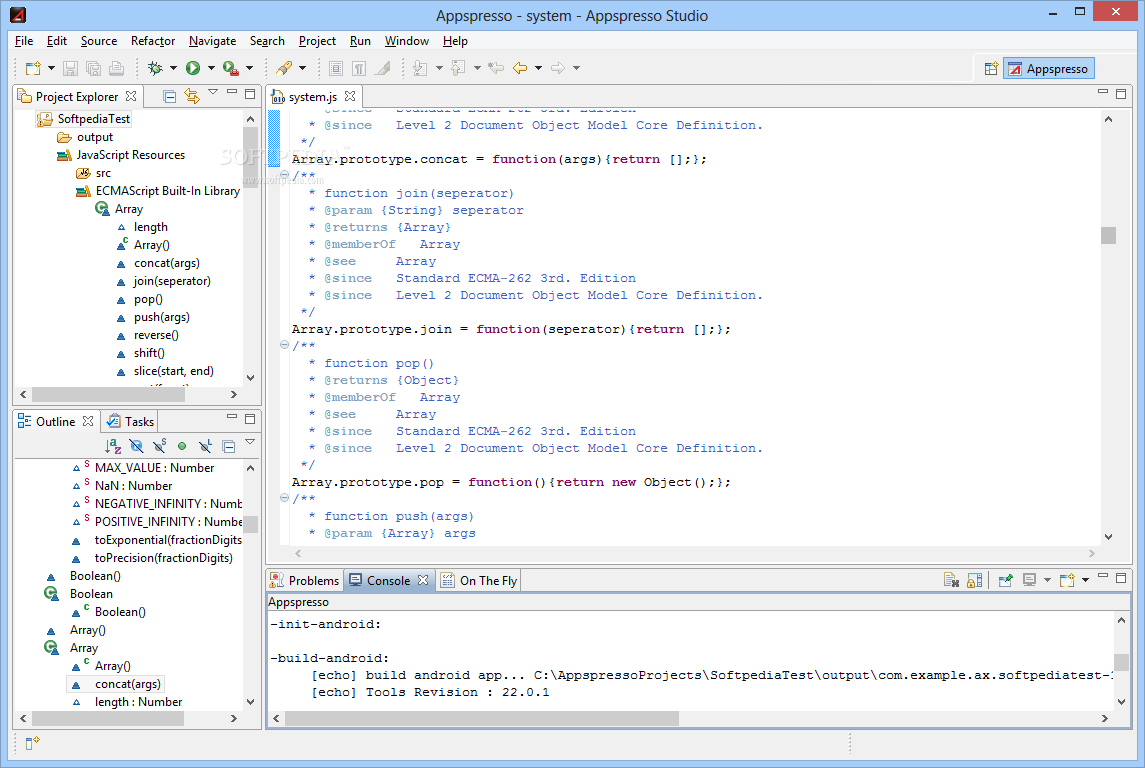
Task: Open Back history dropdown arrow
Action: [538, 68]
